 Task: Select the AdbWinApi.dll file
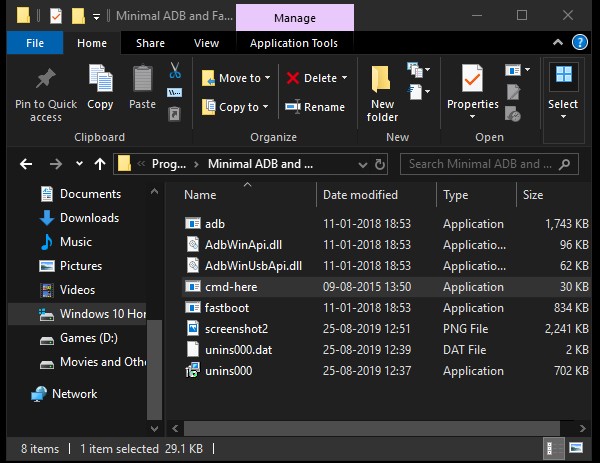[386, 245]
